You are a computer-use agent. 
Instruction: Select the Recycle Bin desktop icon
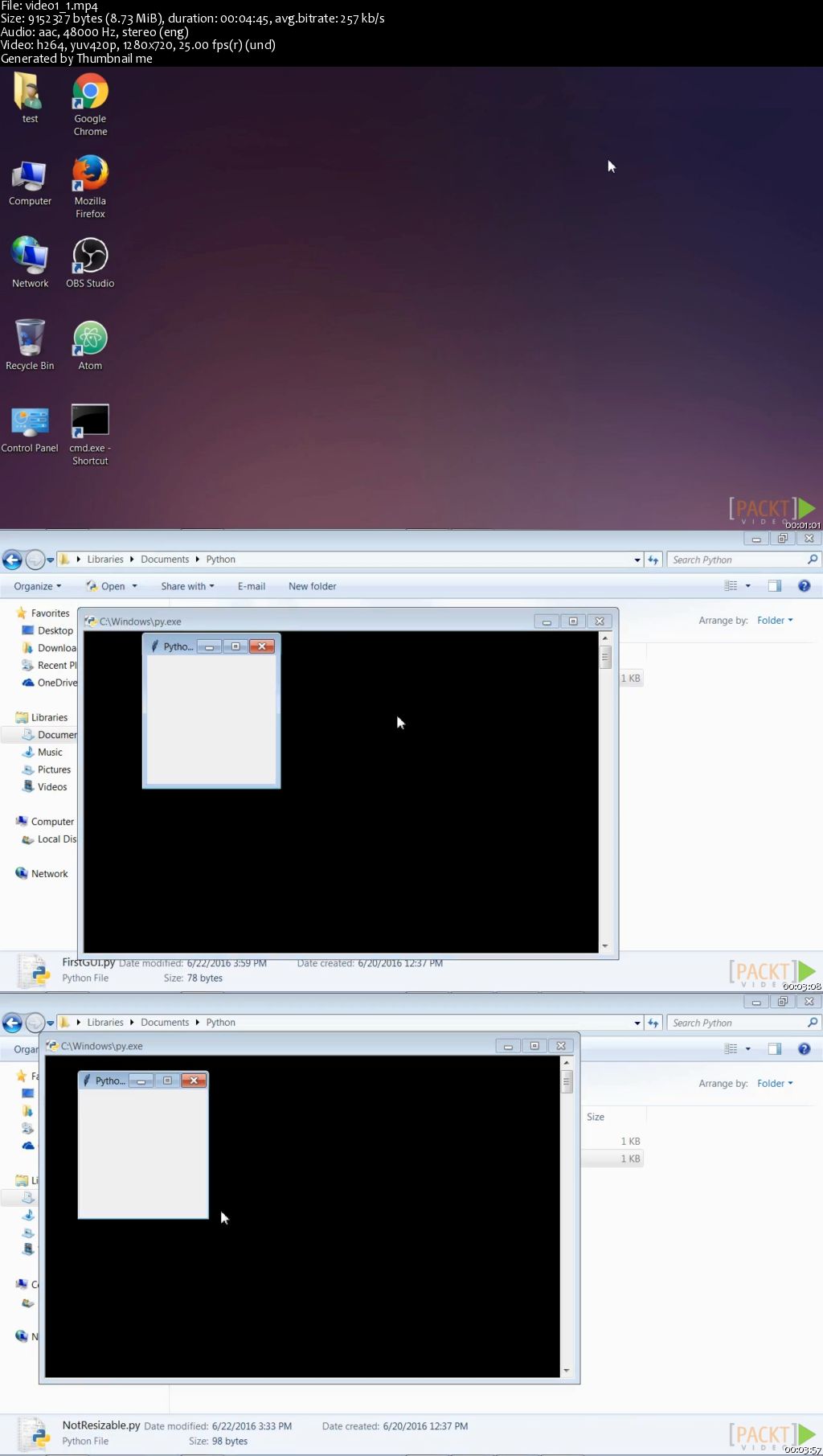point(30,344)
